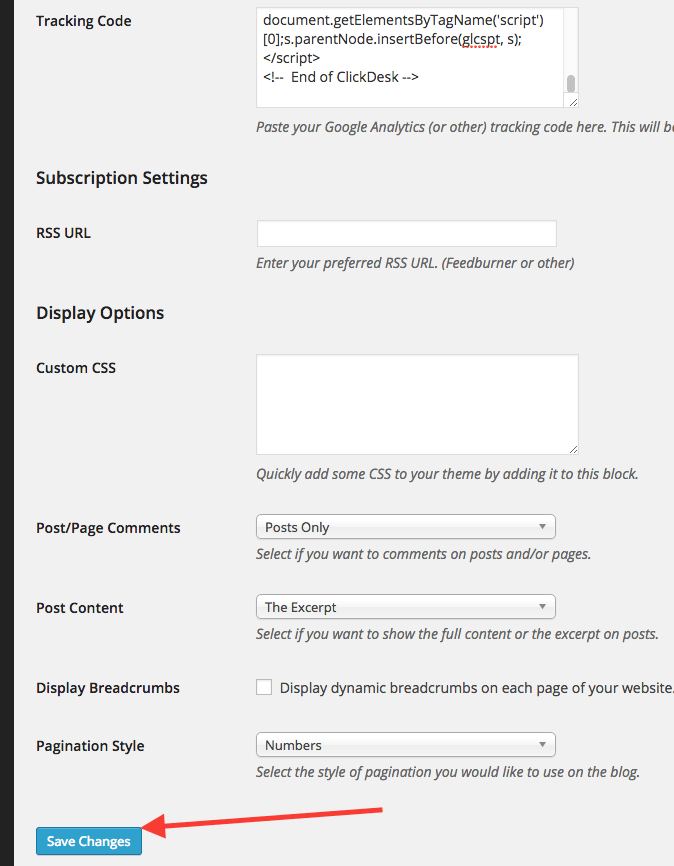The width and height of the screenshot is (674, 866).
Task: Click the Tracking Code textarea scrollbar thumb
Action: (x=571, y=84)
